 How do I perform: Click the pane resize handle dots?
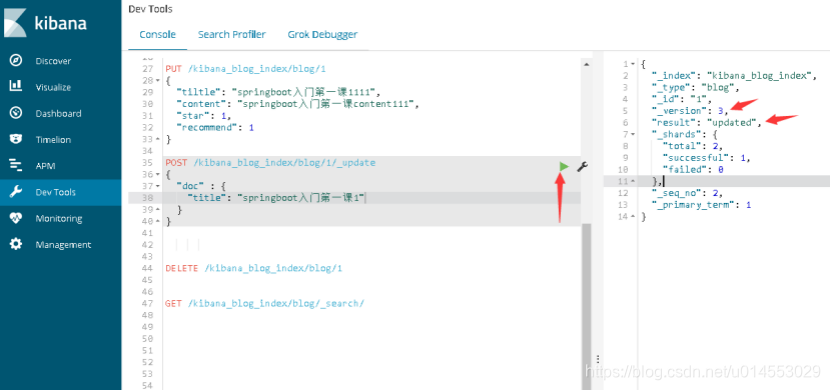point(598,358)
